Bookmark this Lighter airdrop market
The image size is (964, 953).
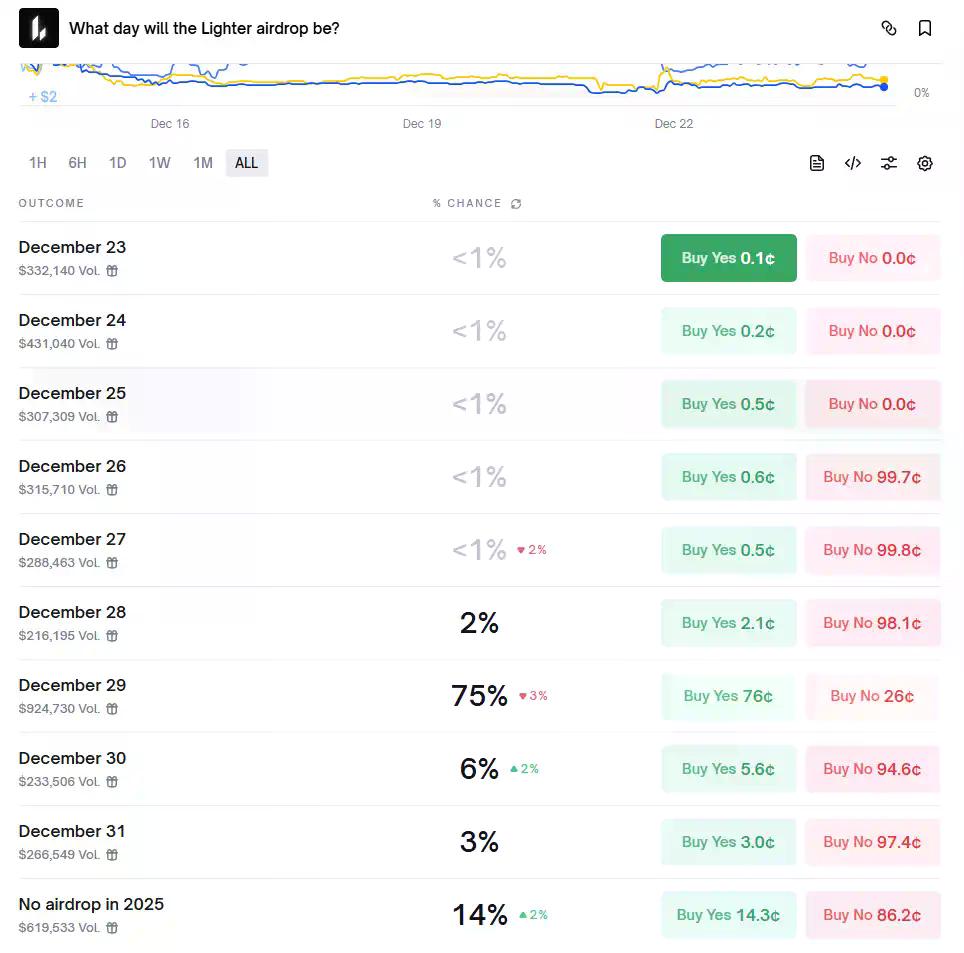coord(925,28)
